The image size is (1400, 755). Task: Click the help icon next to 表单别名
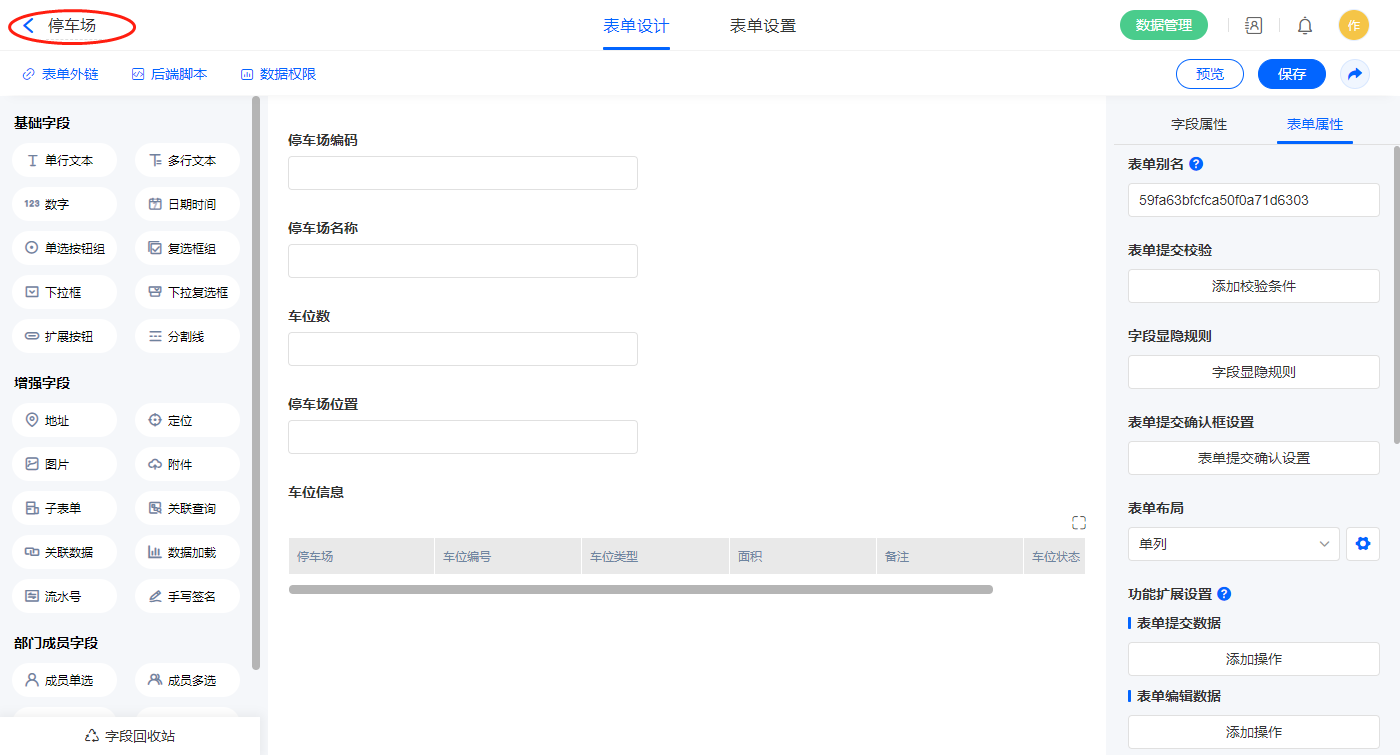[x=1196, y=164]
